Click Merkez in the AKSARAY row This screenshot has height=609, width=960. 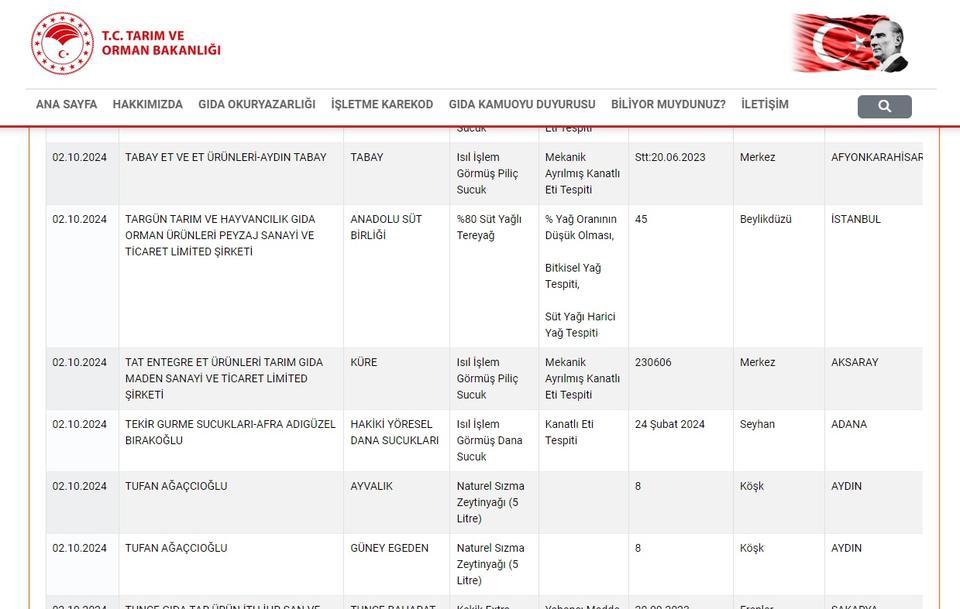757,362
